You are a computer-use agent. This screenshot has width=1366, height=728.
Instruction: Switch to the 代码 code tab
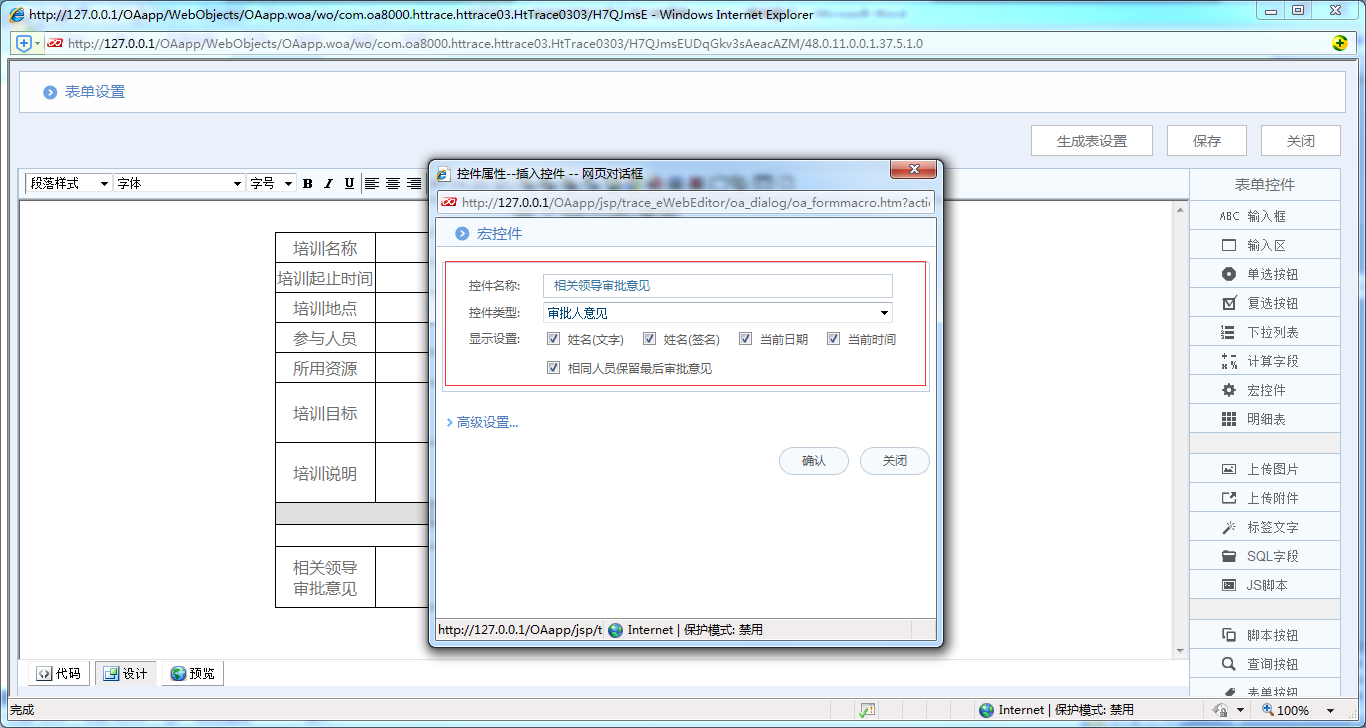point(57,673)
